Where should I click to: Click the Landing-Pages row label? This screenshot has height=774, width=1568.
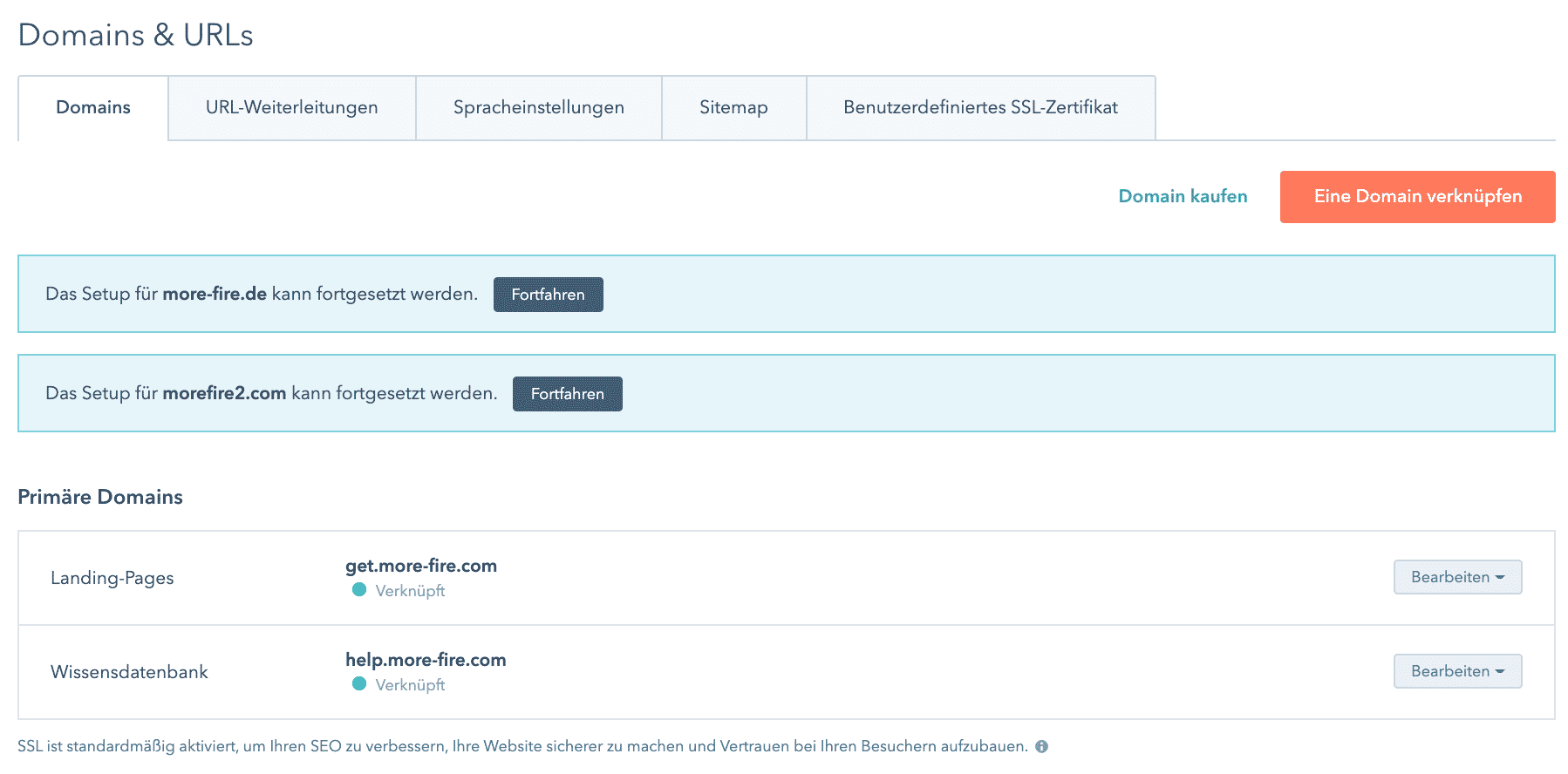coord(112,578)
